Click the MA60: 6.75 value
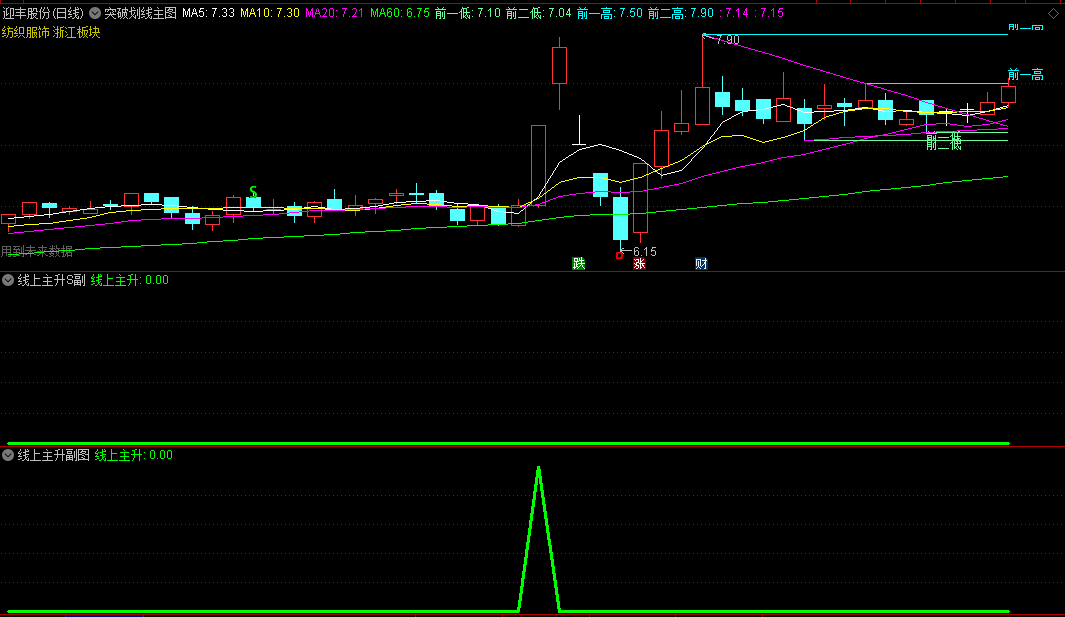Screen dimensions: 1065x617 [400, 13]
